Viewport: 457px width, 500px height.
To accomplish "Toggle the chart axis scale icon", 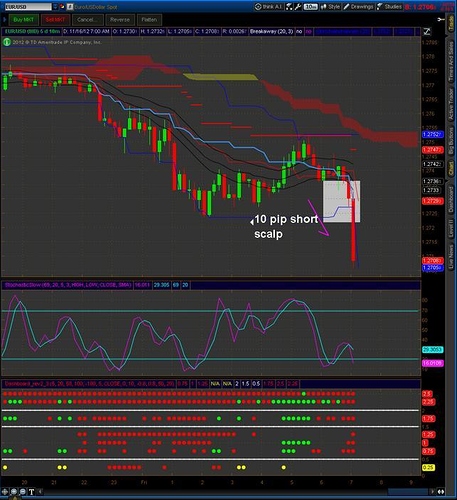I will 427,32.
